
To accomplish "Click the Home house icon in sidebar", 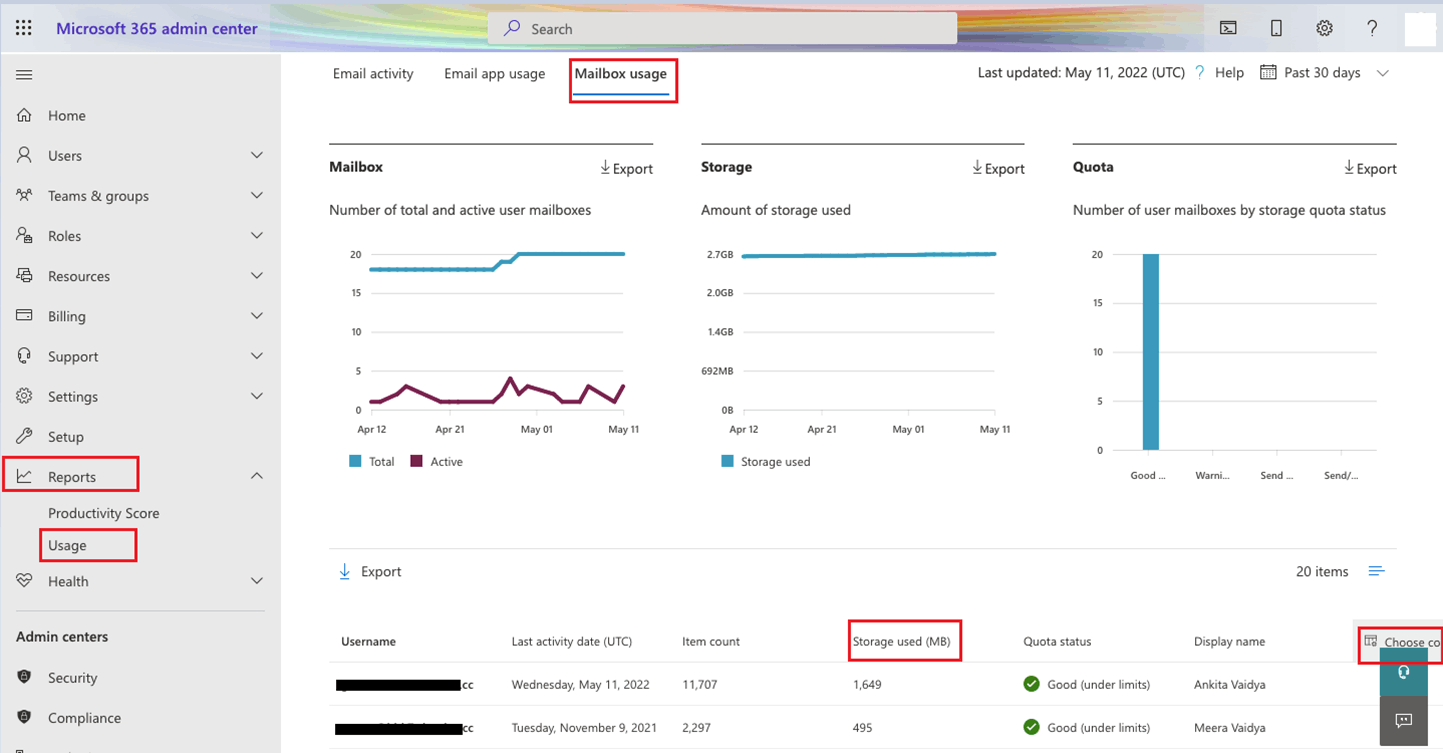I will point(25,115).
